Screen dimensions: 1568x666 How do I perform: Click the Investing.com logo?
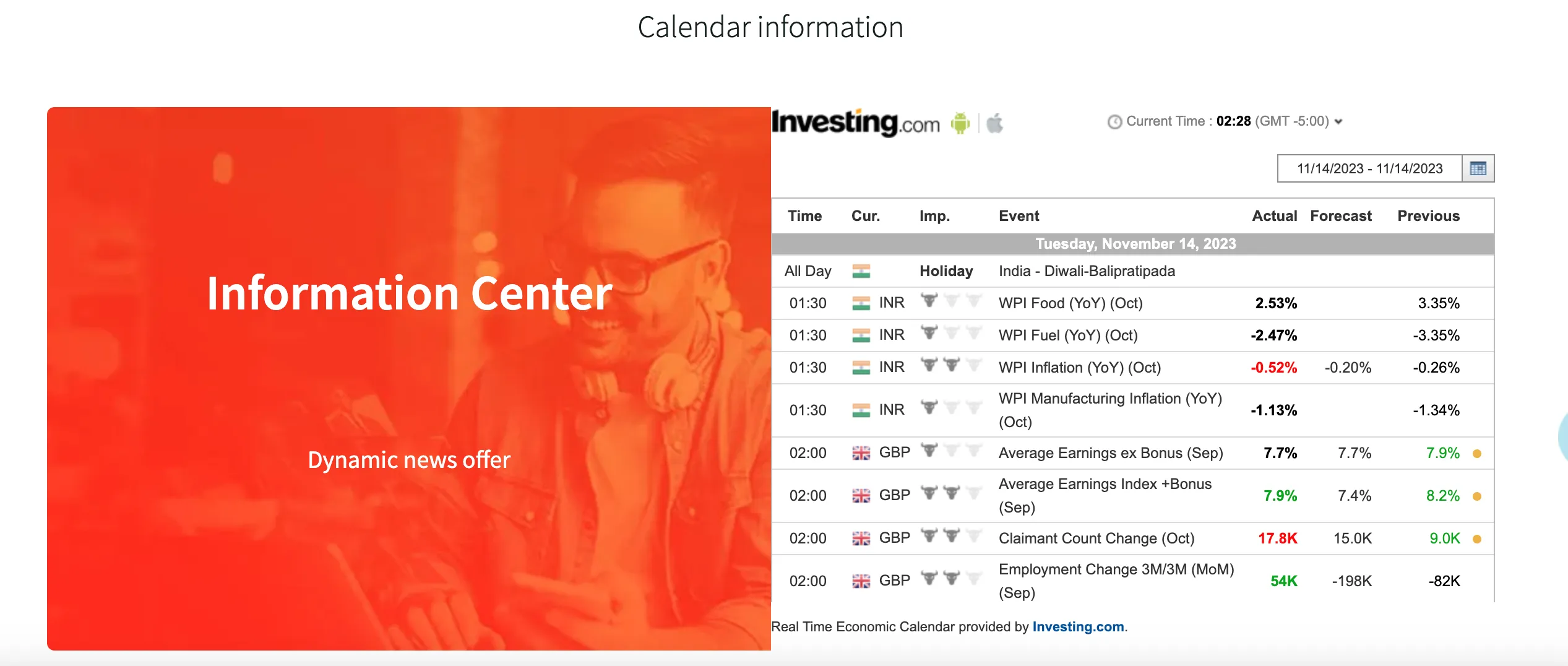(856, 123)
